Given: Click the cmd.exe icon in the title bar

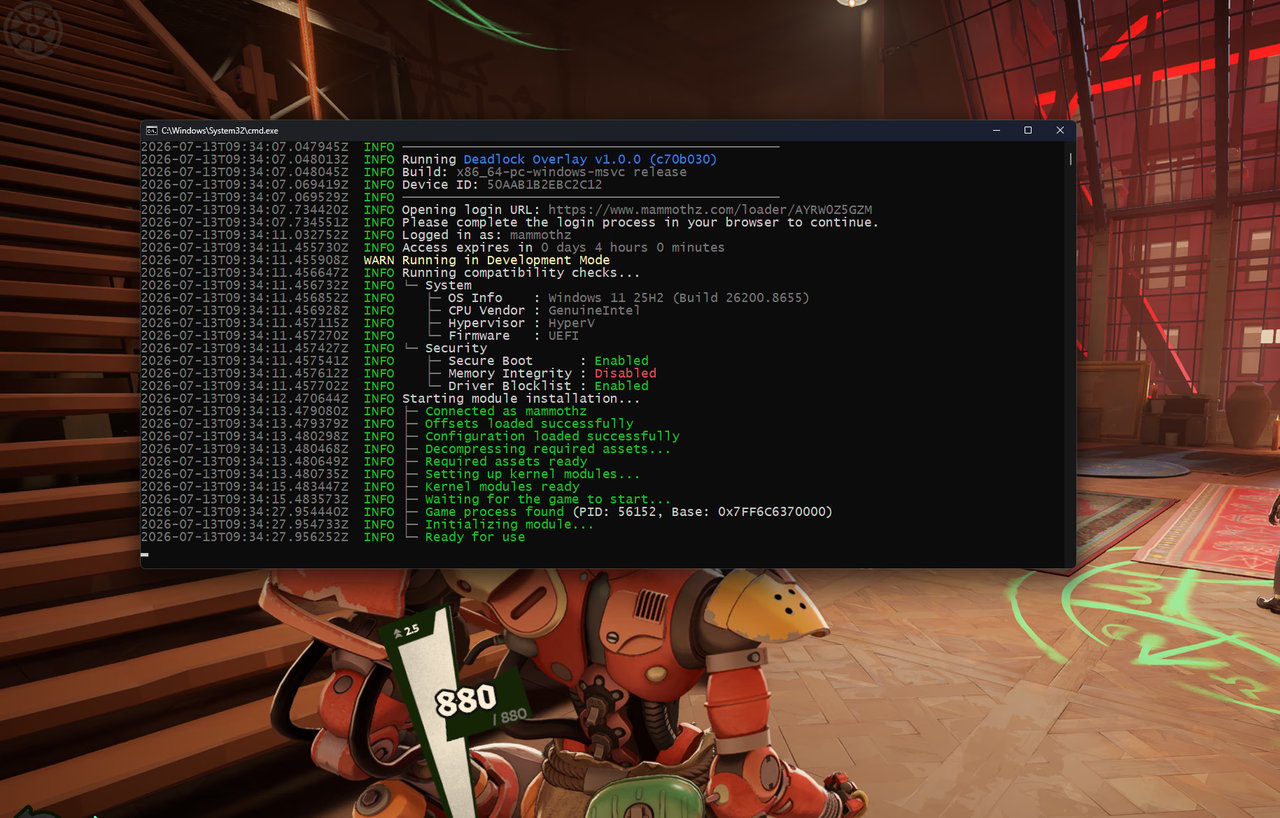Looking at the screenshot, I should pyautogui.click(x=151, y=130).
